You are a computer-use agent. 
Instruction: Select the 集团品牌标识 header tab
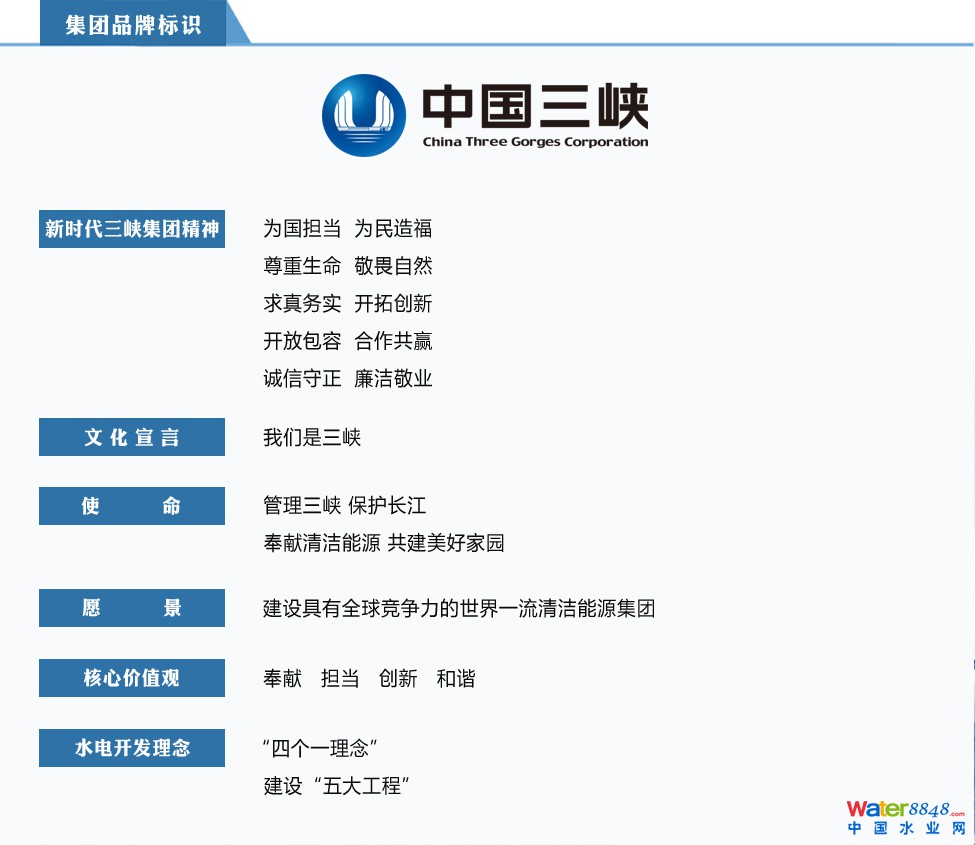(134, 25)
